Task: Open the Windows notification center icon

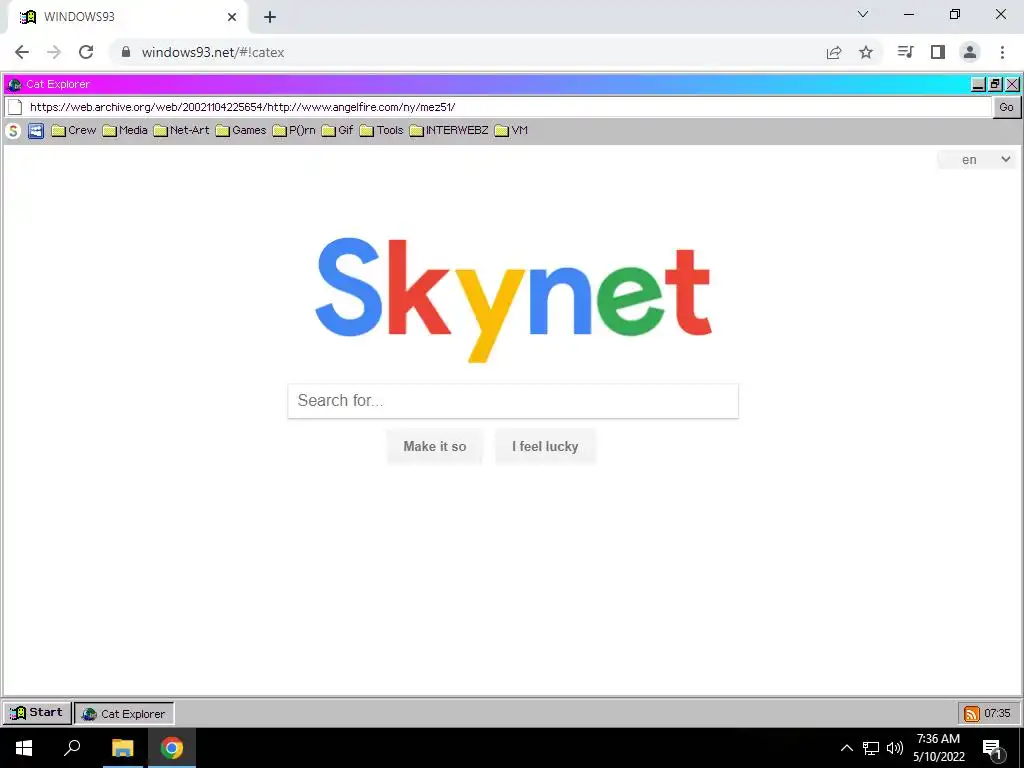Action: (x=993, y=748)
